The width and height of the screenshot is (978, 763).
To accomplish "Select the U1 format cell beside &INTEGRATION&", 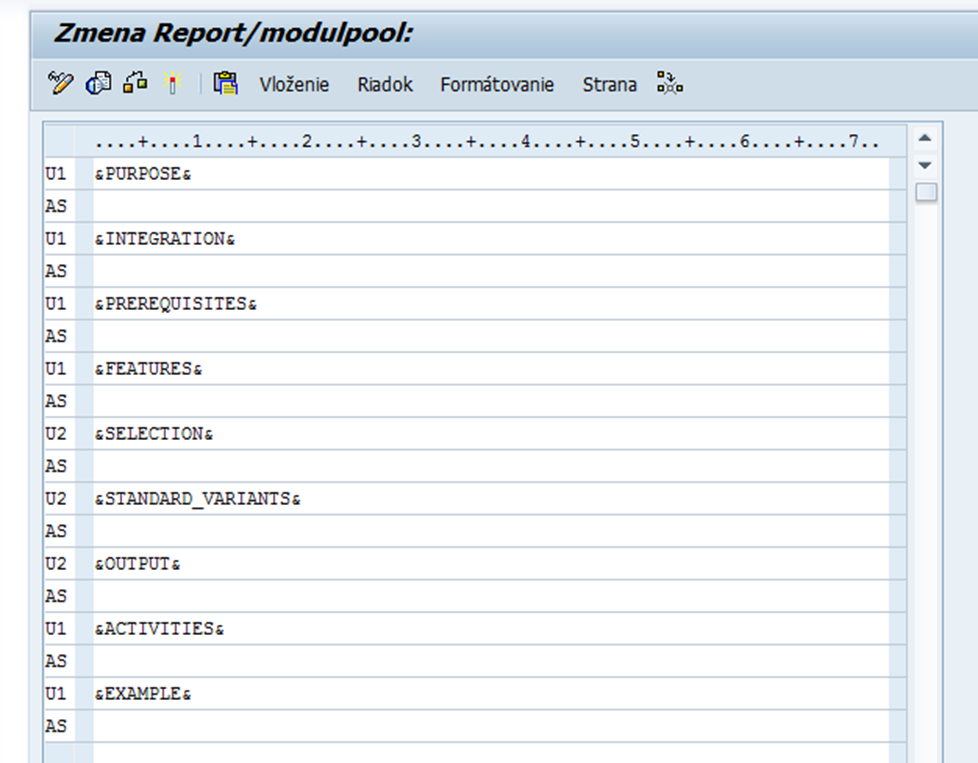I will (x=56, y=239).
